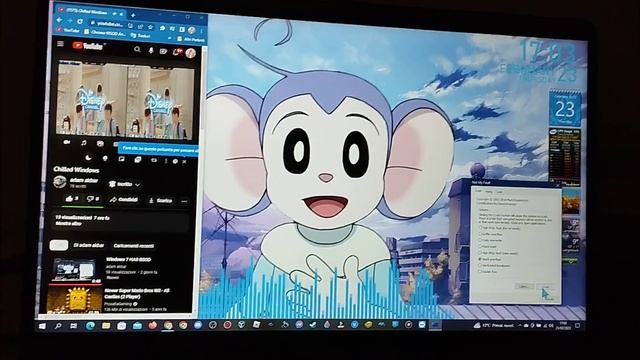Click the Firefox icon in the taskbar
Image resolution: width=640 pixels, height=360 pixels.
(153, 325)
